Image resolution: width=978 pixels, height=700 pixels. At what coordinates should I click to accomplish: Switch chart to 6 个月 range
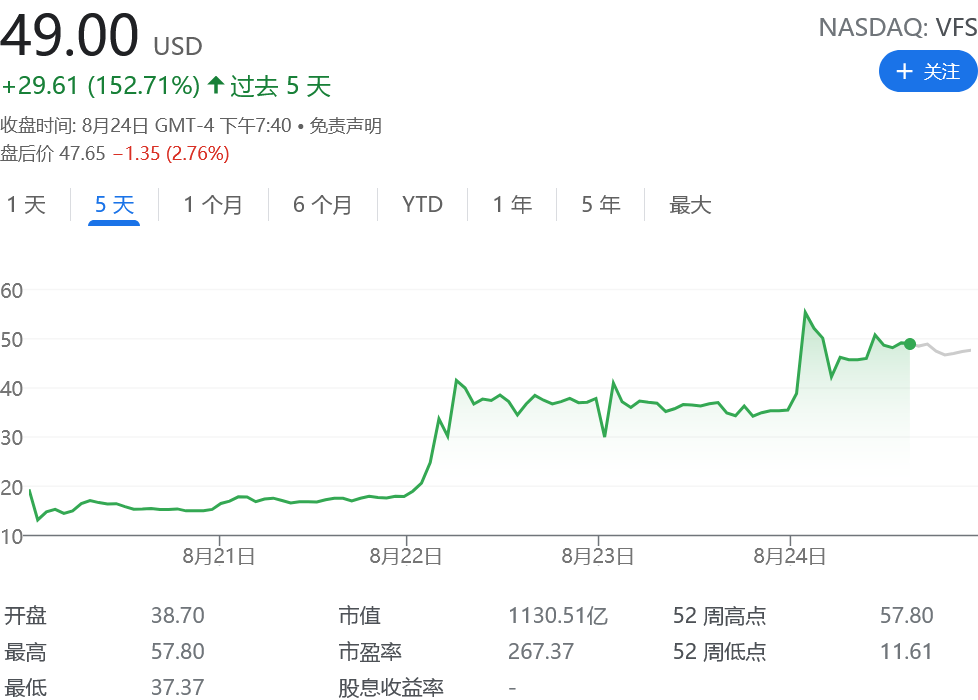pyautogui.click(x=323, y=205)
